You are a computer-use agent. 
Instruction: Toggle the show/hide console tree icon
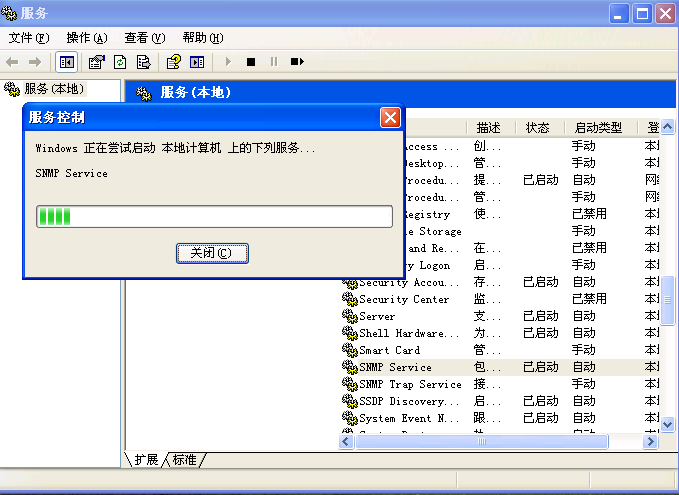click(66, 62)
